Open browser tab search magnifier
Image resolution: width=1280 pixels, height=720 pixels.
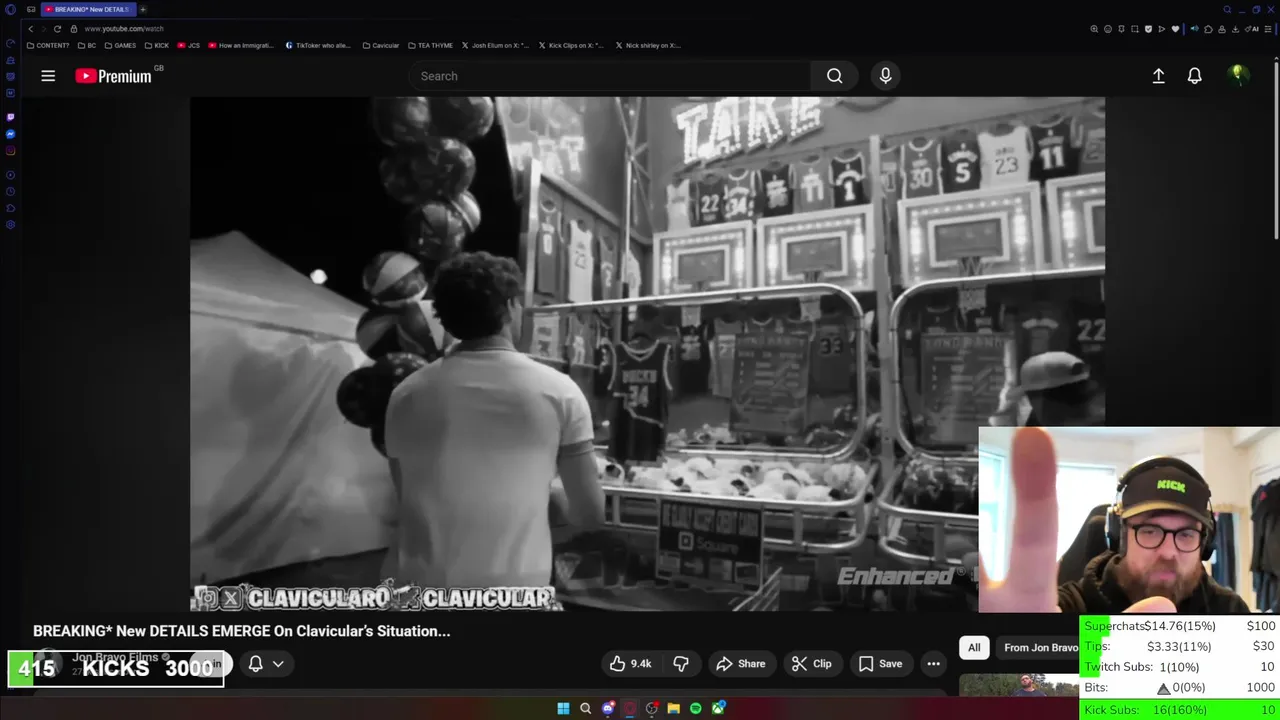coord(1227,9)
